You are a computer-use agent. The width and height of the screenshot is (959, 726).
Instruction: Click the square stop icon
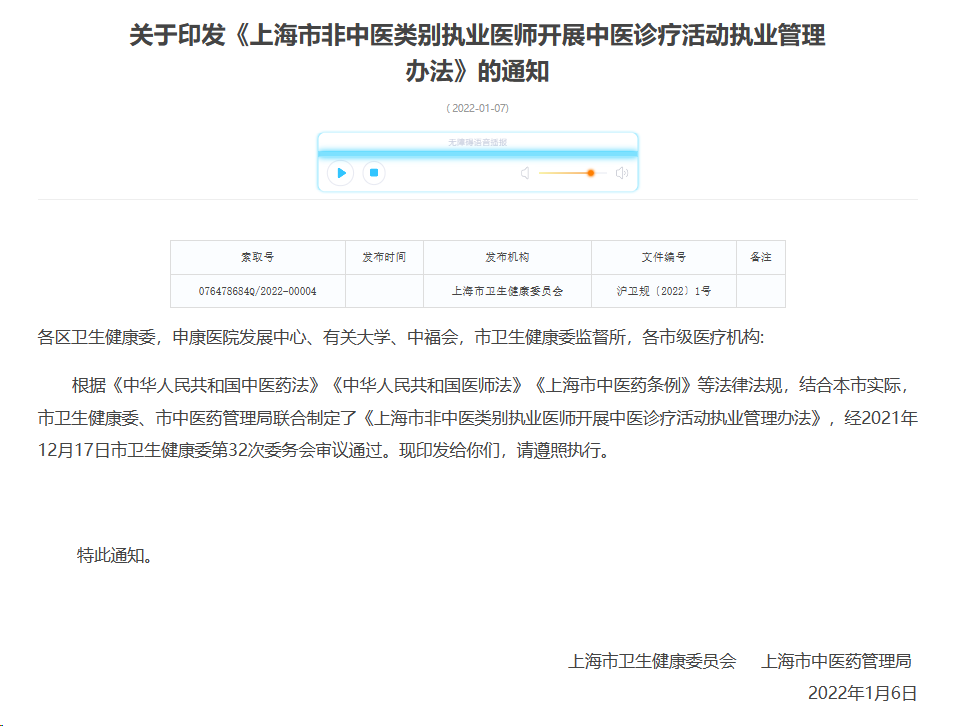(x=372, y=173)
